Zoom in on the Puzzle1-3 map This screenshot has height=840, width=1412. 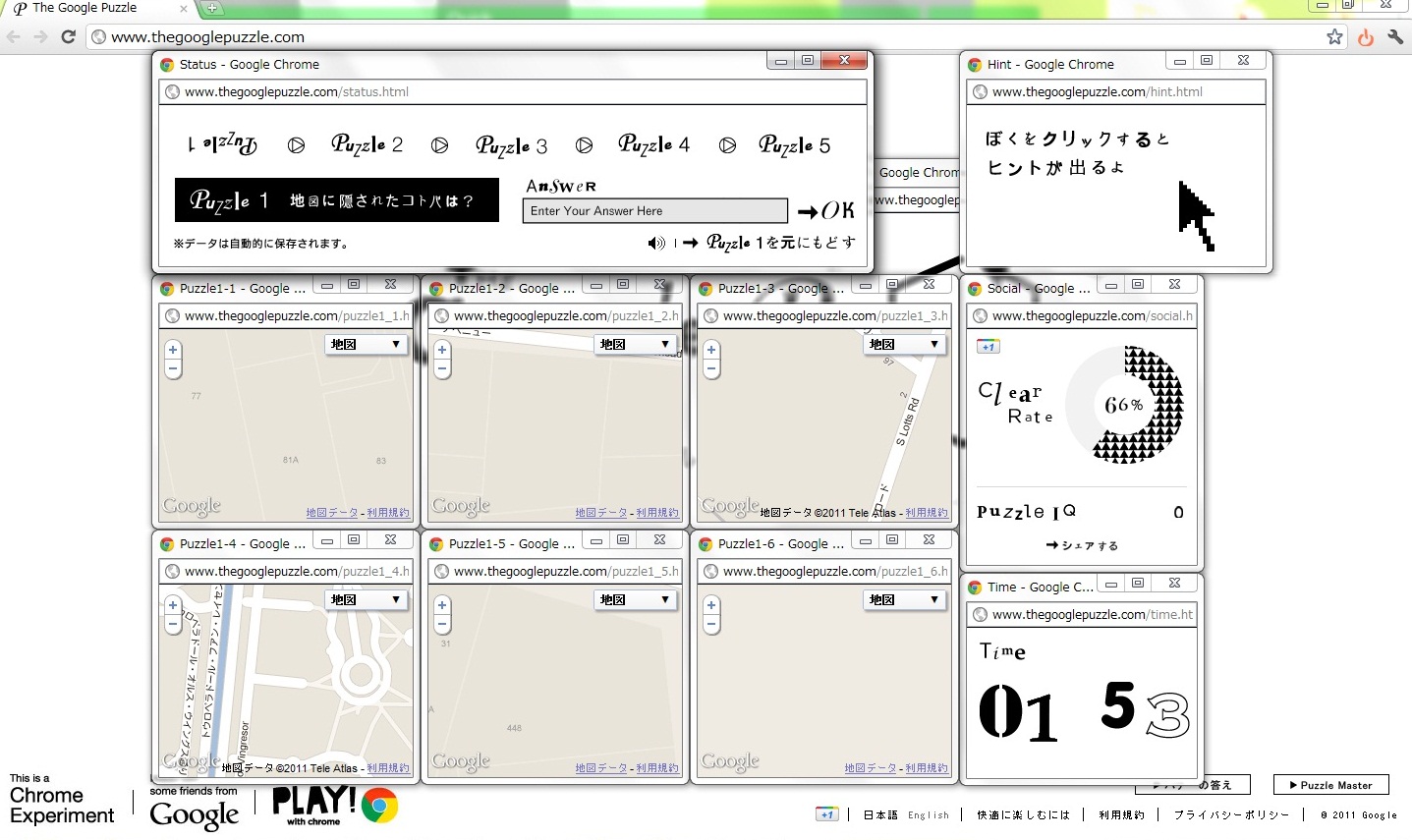711,350
